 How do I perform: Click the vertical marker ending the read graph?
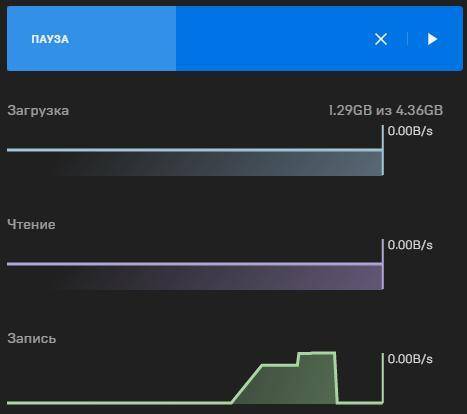pyautogui.click(x=383, y=264)
